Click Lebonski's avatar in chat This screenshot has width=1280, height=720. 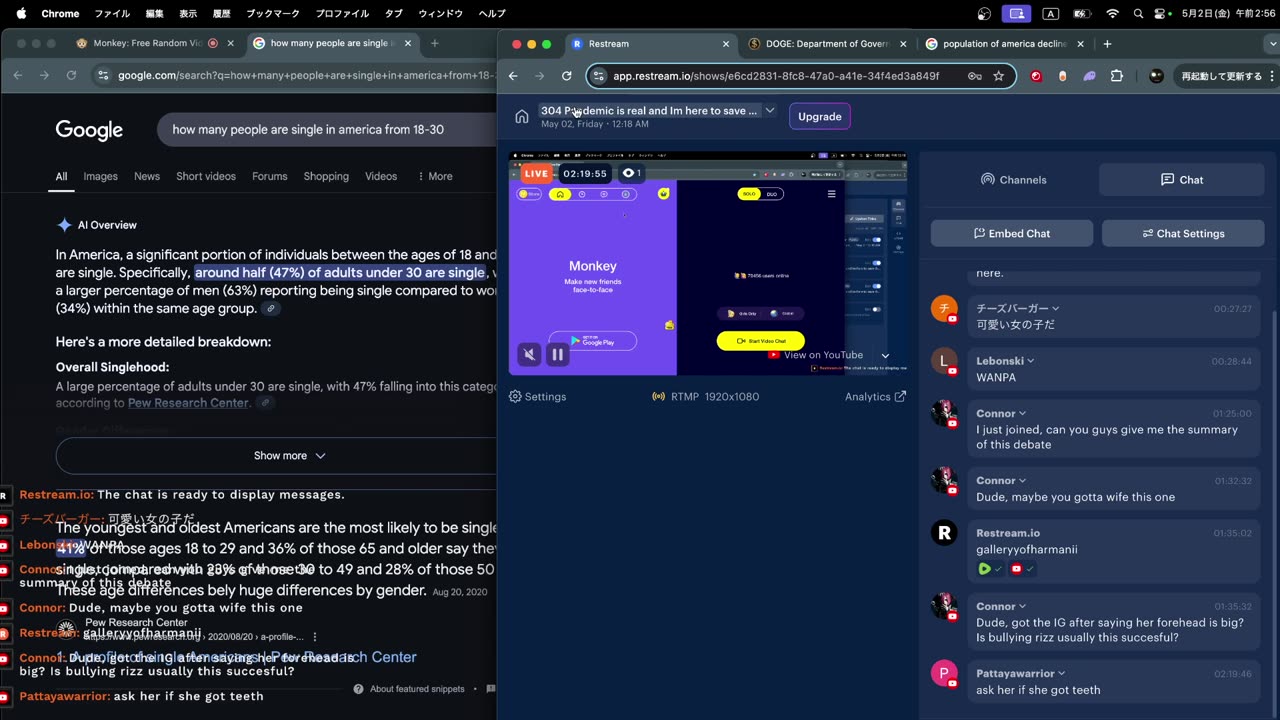944,361
